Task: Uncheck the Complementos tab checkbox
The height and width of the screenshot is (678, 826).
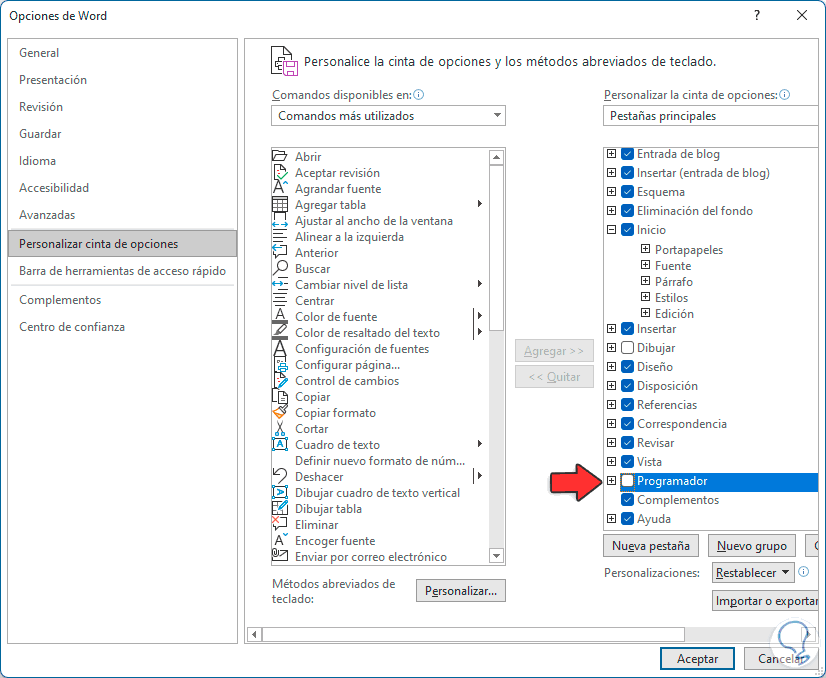Action: (627, 499)
